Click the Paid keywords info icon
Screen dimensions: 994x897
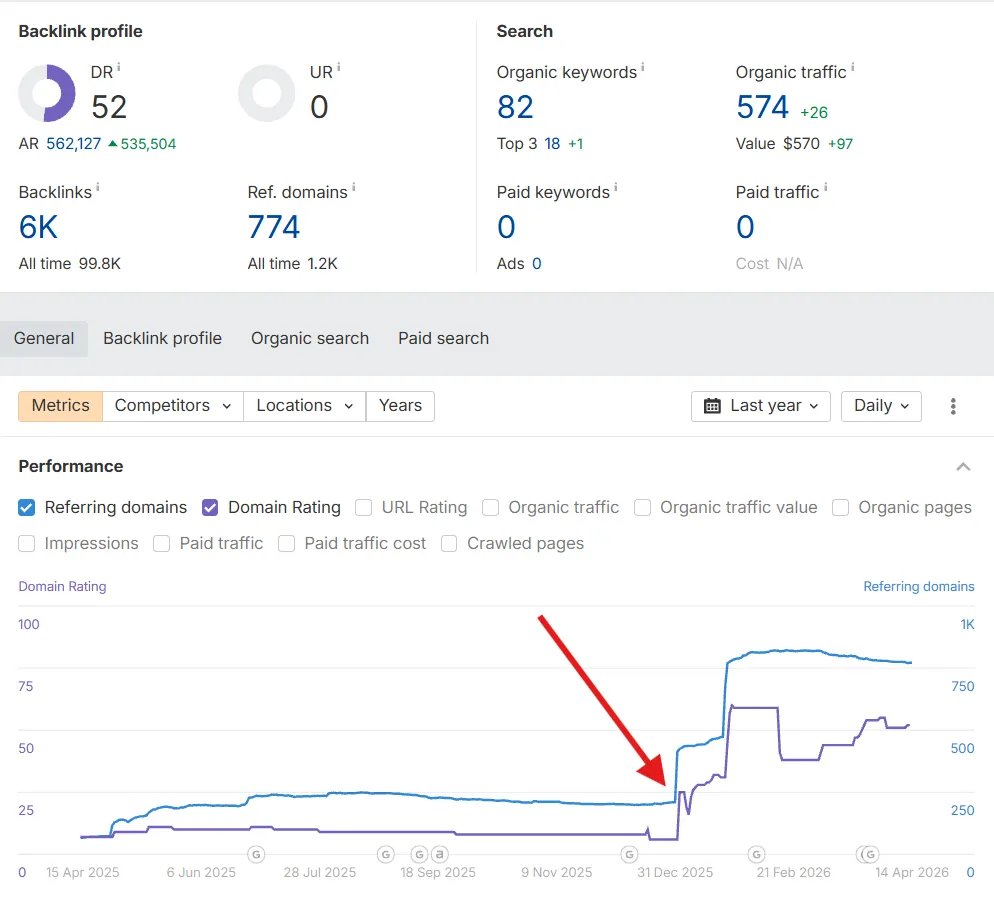615,187
